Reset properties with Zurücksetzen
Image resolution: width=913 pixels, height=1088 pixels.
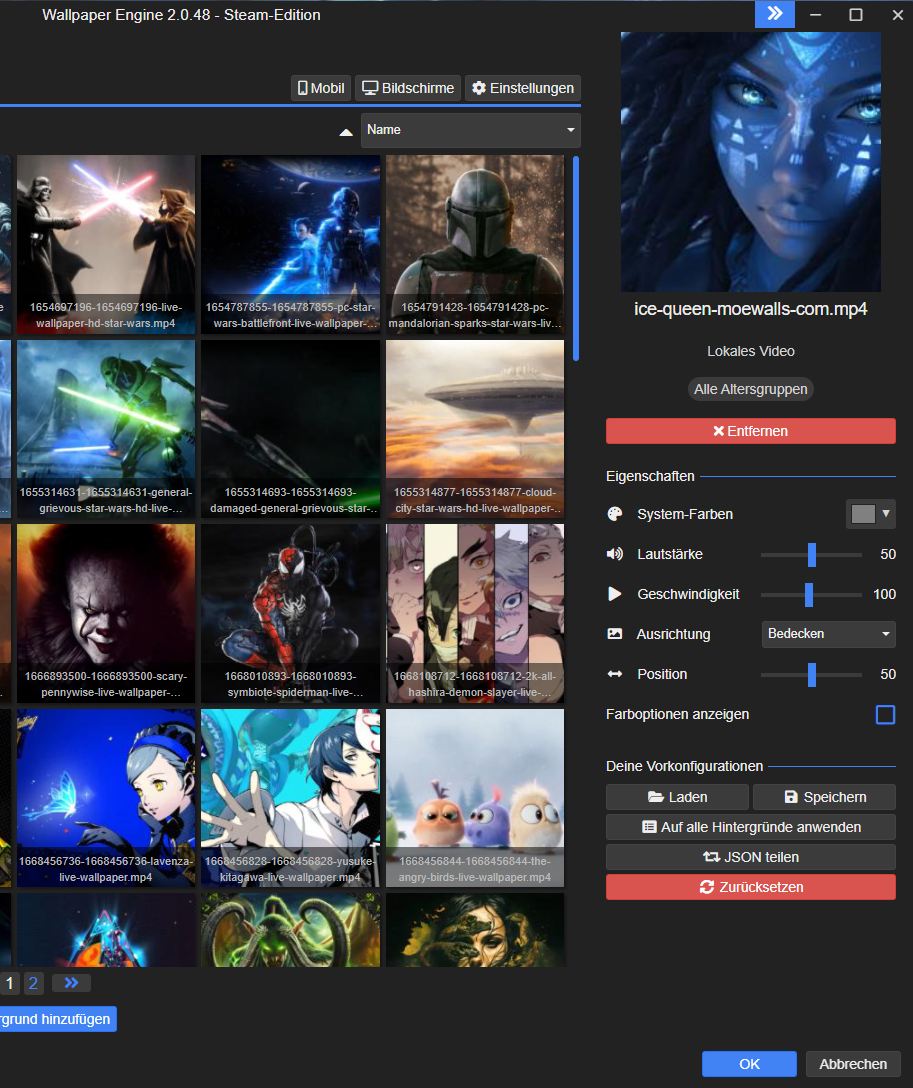pyautogui.click(x=751, y=887)
